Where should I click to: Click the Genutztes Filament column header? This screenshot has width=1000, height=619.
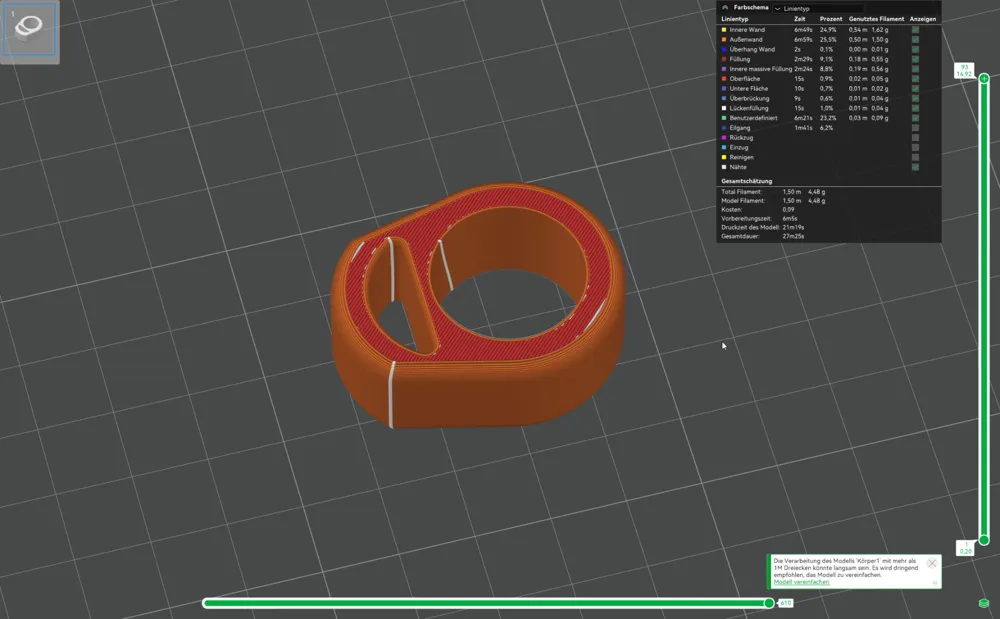[876, 19]
